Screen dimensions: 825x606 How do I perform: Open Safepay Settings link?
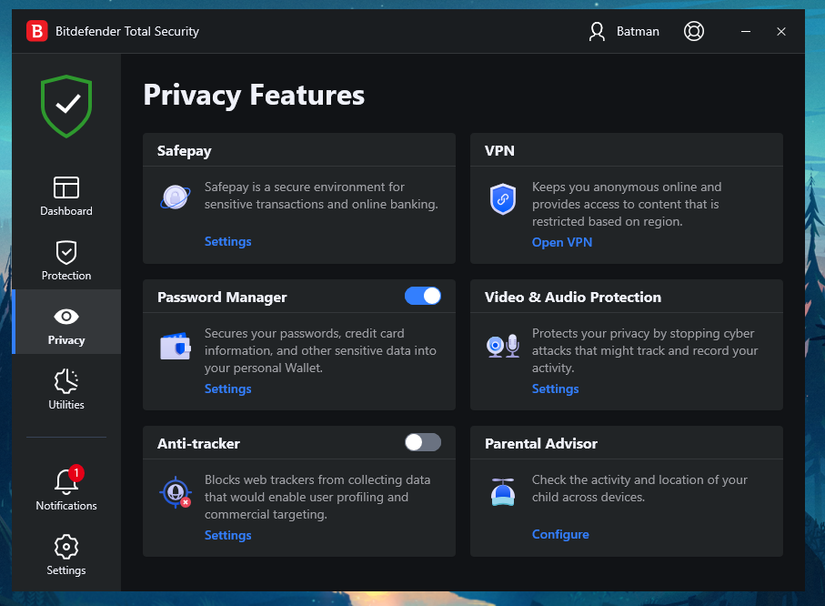pos(228,241)
